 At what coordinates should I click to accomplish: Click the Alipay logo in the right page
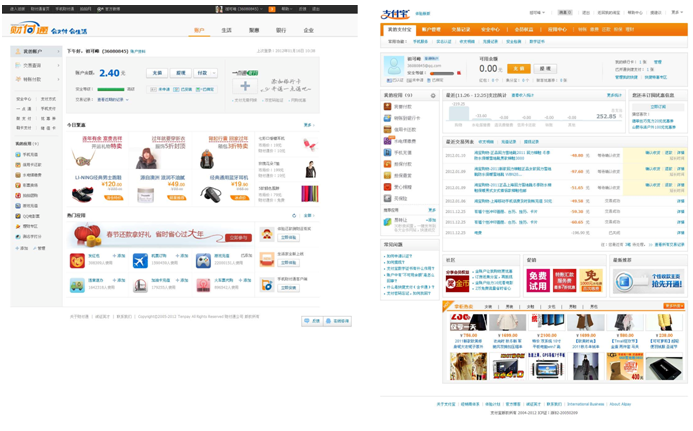coord(396,14)
